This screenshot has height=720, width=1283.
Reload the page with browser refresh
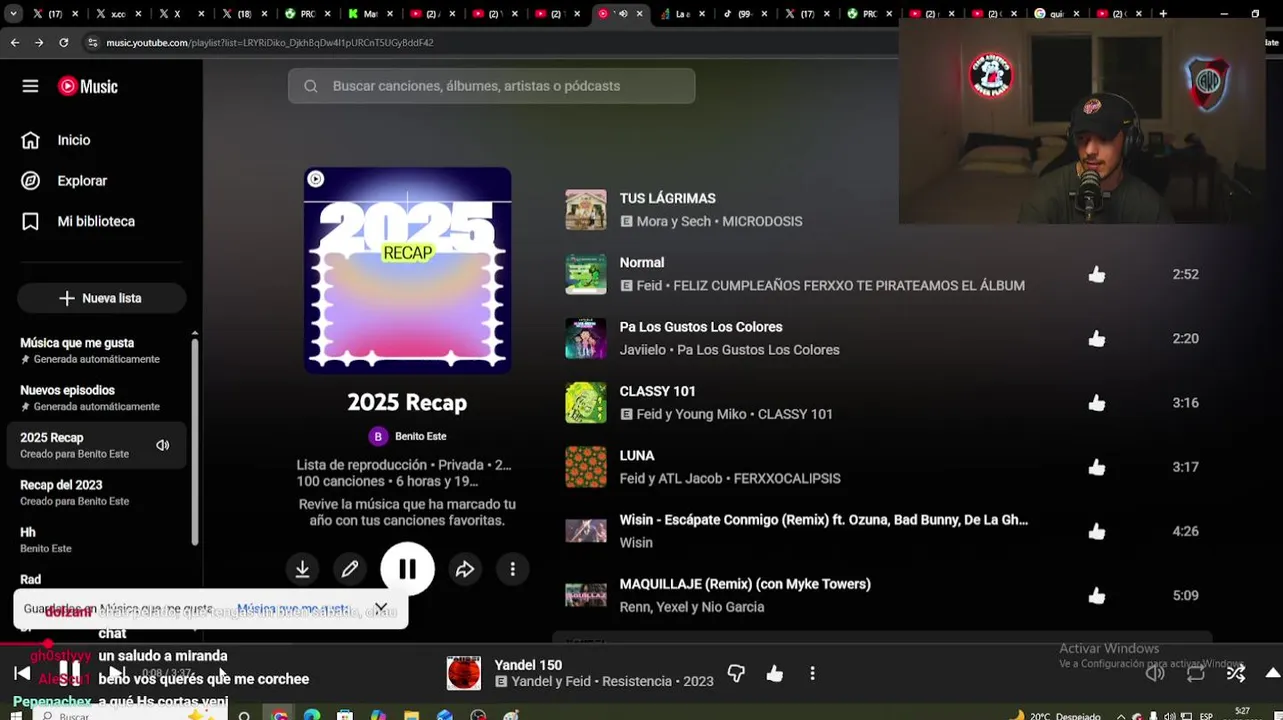pyautogui.click(x=64, y=43)
